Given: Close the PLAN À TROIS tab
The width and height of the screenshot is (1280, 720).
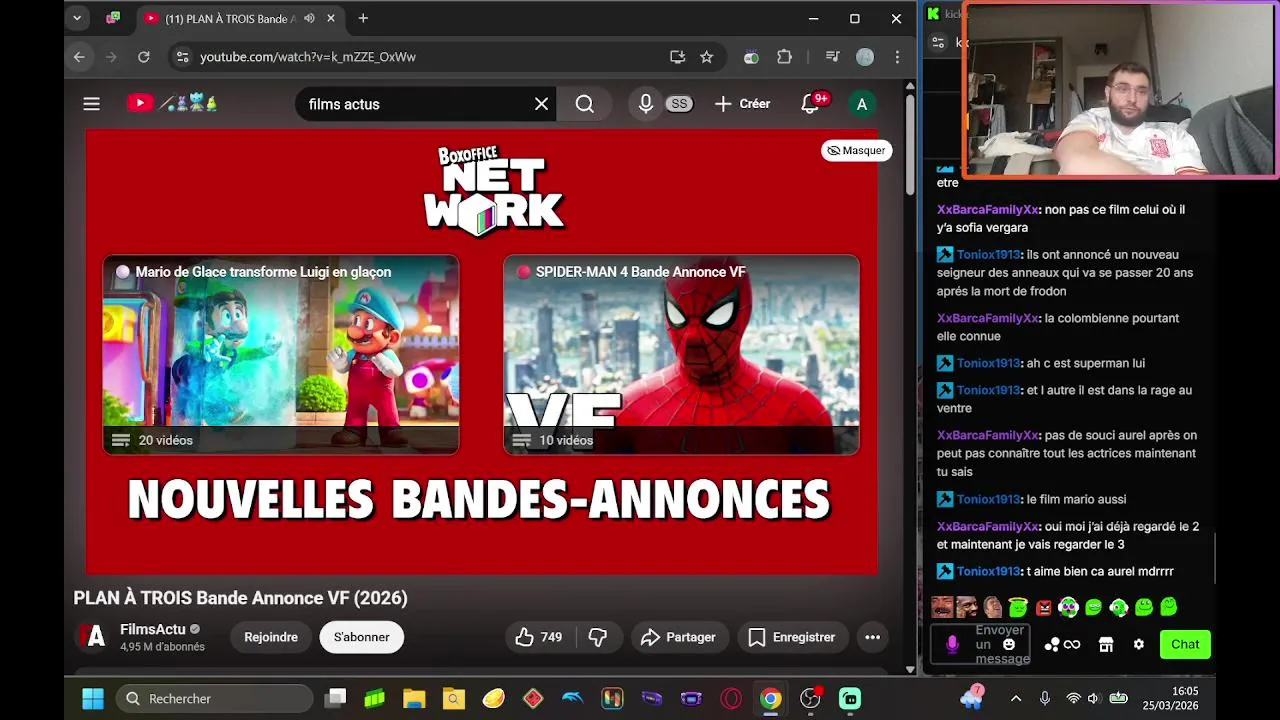Looking at the screenshot, I should (x=331, y=18).
